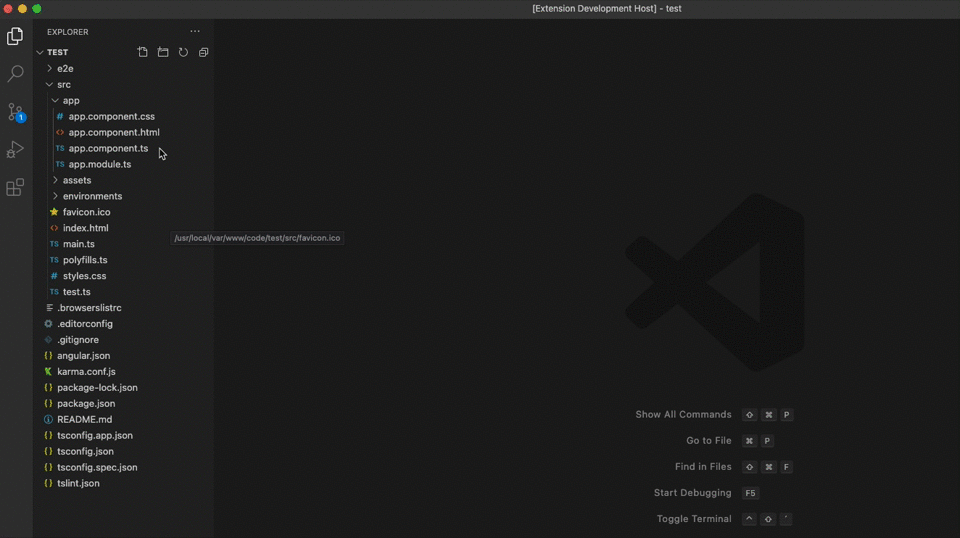This screenshot has height=538, width=960.
Task: Click the New Folder icon in TEST header
Action: click(163, 52)
